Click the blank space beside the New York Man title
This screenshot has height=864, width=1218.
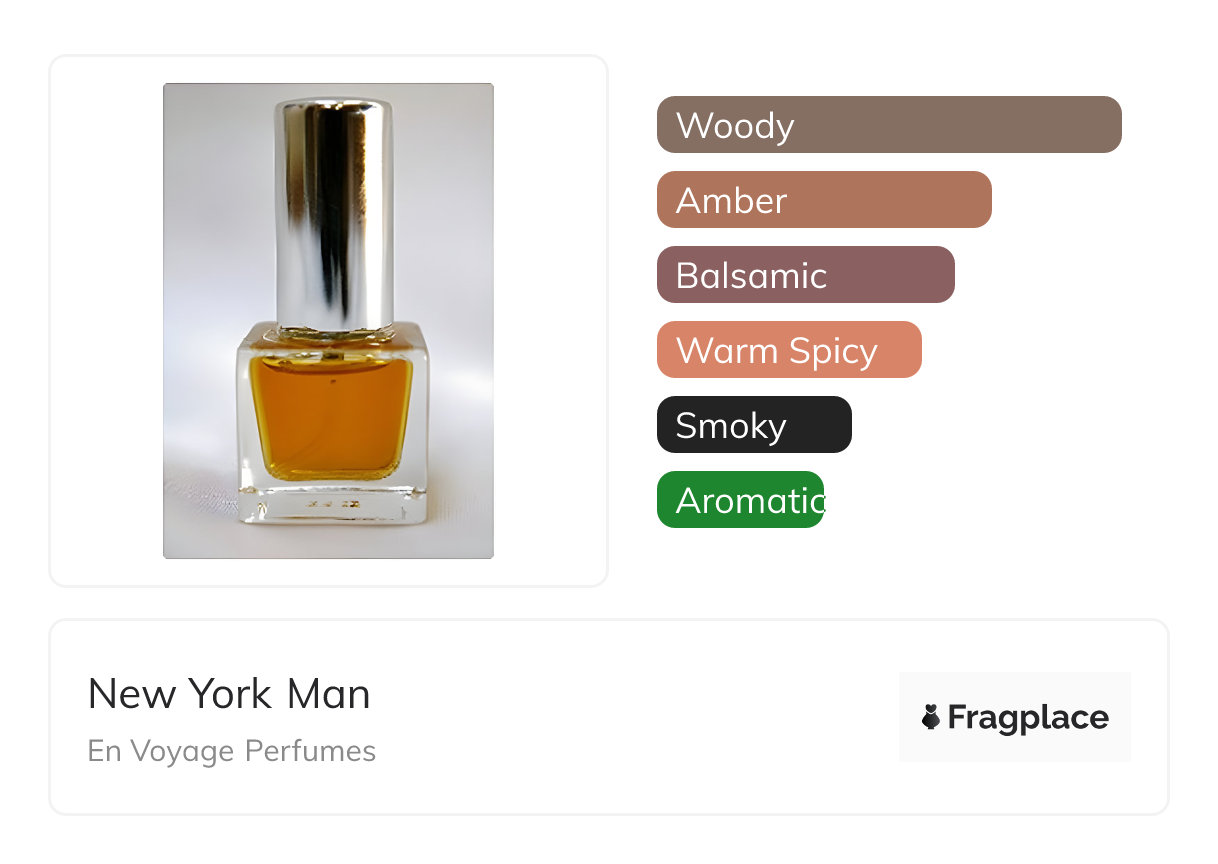pyautogui.click(x=630, y=694)
